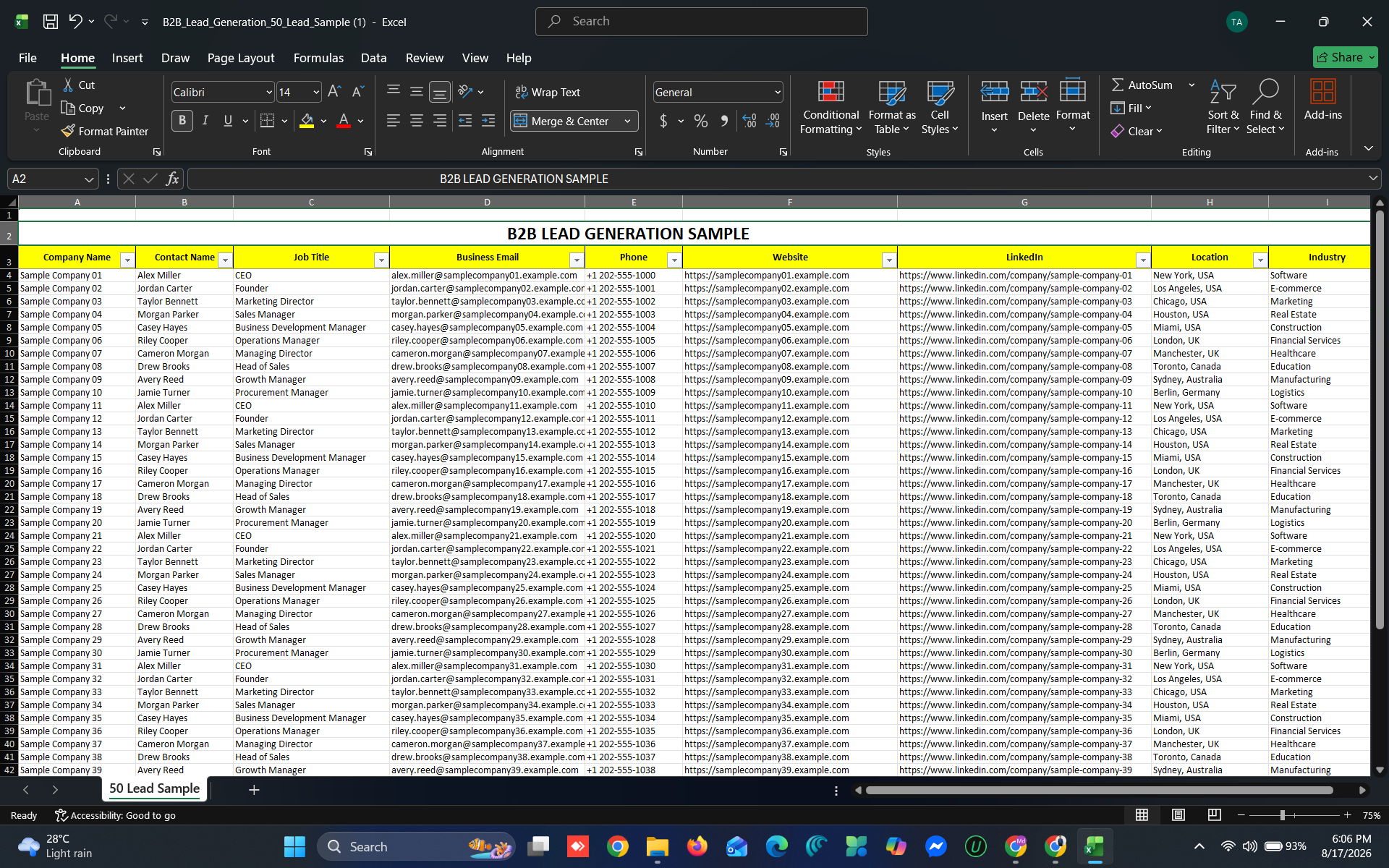Click the Clear button in Editing group
1389x868 pixels.
[1137, 131]
